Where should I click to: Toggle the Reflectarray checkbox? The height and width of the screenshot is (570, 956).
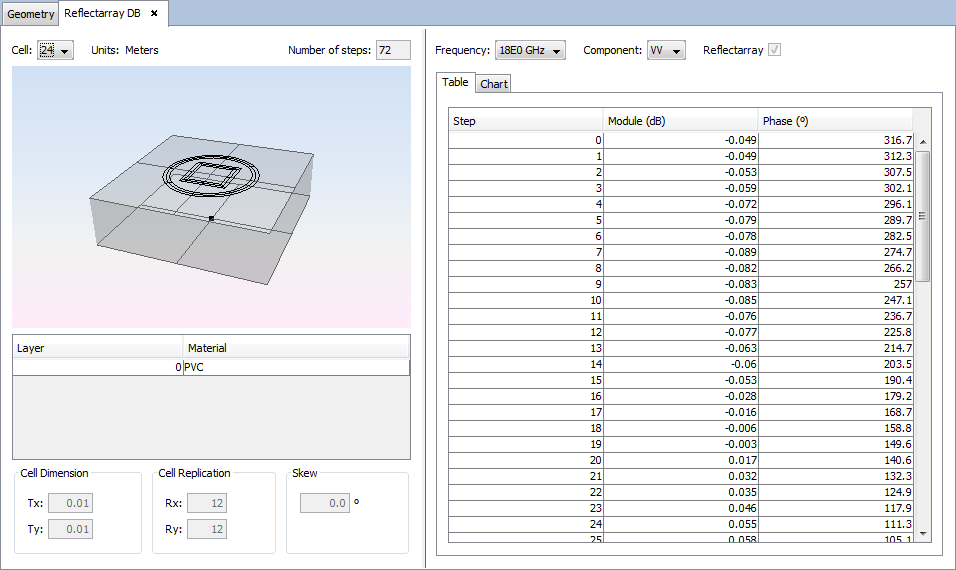point(774,50)
